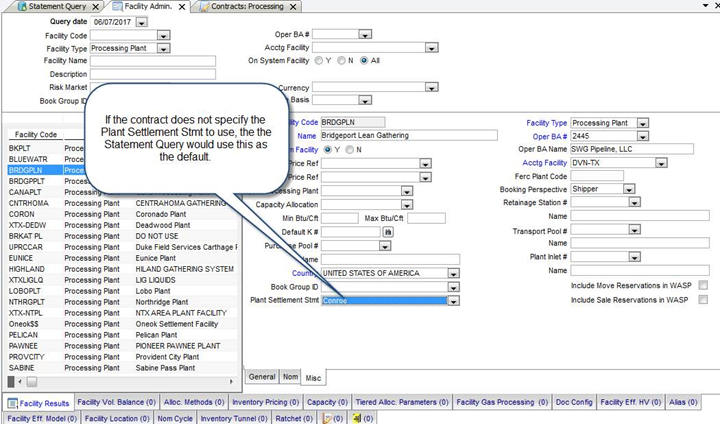
Task: Enable Include Move Reservations in WASP
Action: 701,285
